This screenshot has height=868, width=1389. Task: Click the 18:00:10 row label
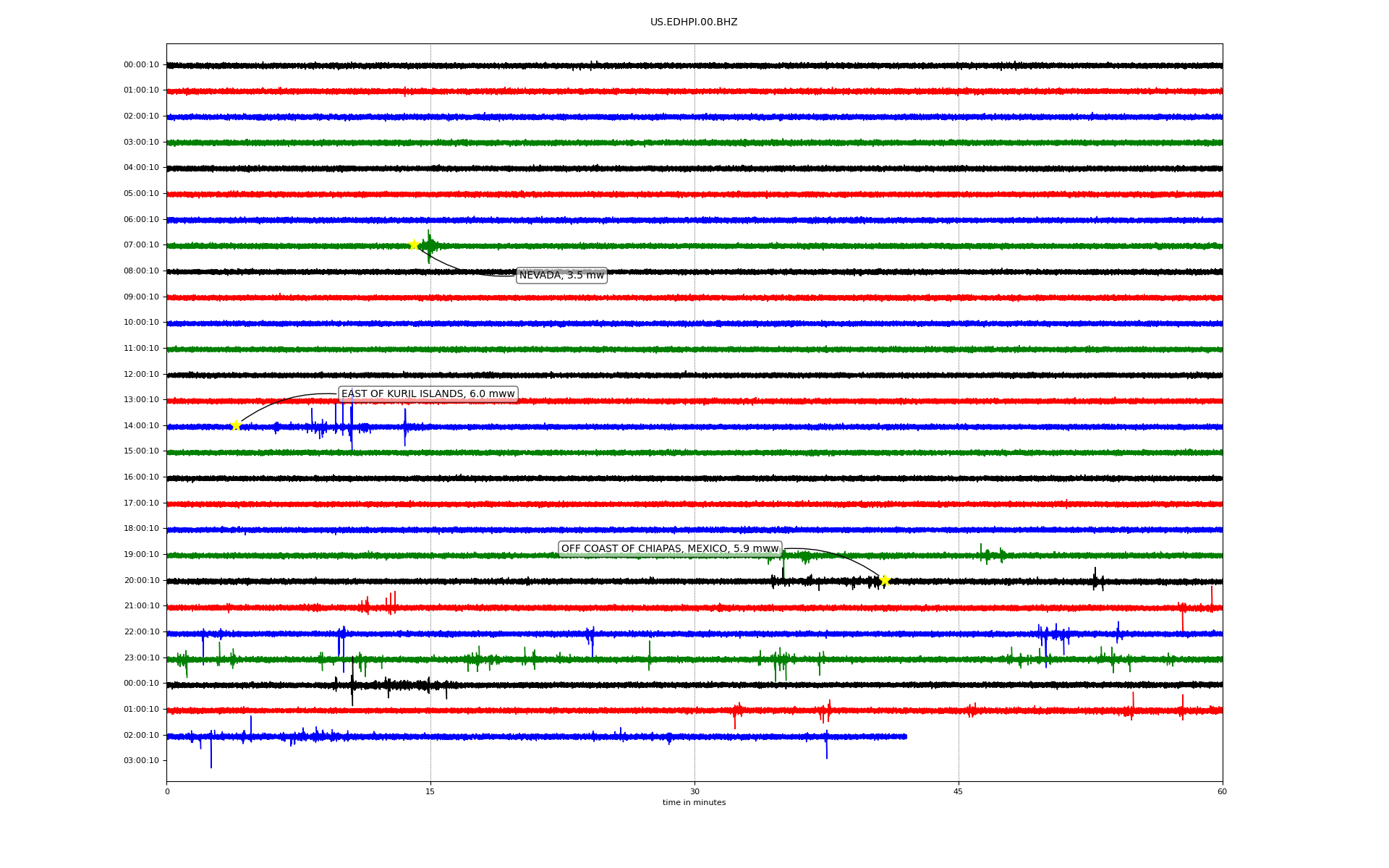tap(141, 529)
